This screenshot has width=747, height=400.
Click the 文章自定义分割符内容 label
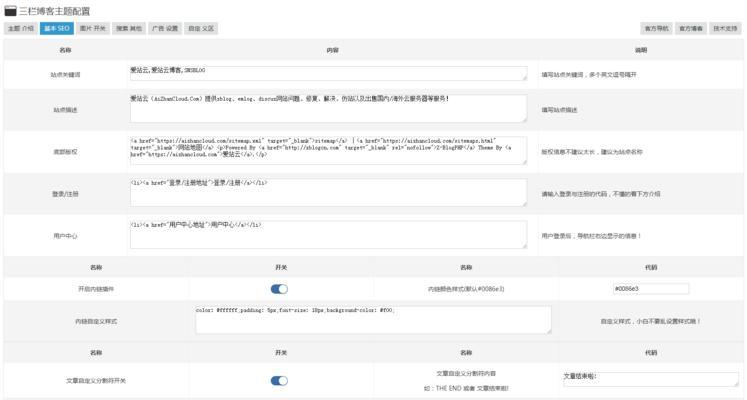(x=466, y=374)
